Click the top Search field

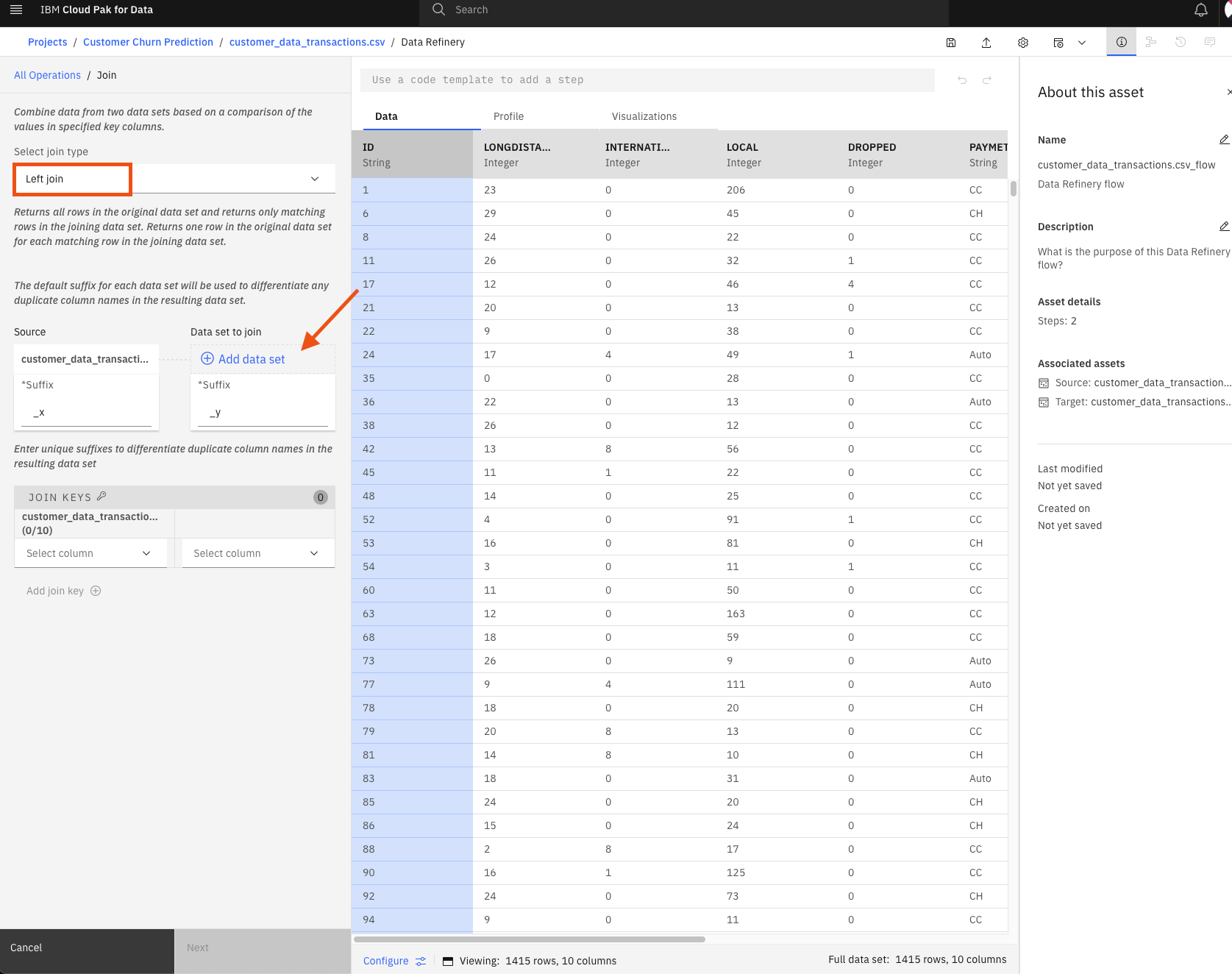684,10
